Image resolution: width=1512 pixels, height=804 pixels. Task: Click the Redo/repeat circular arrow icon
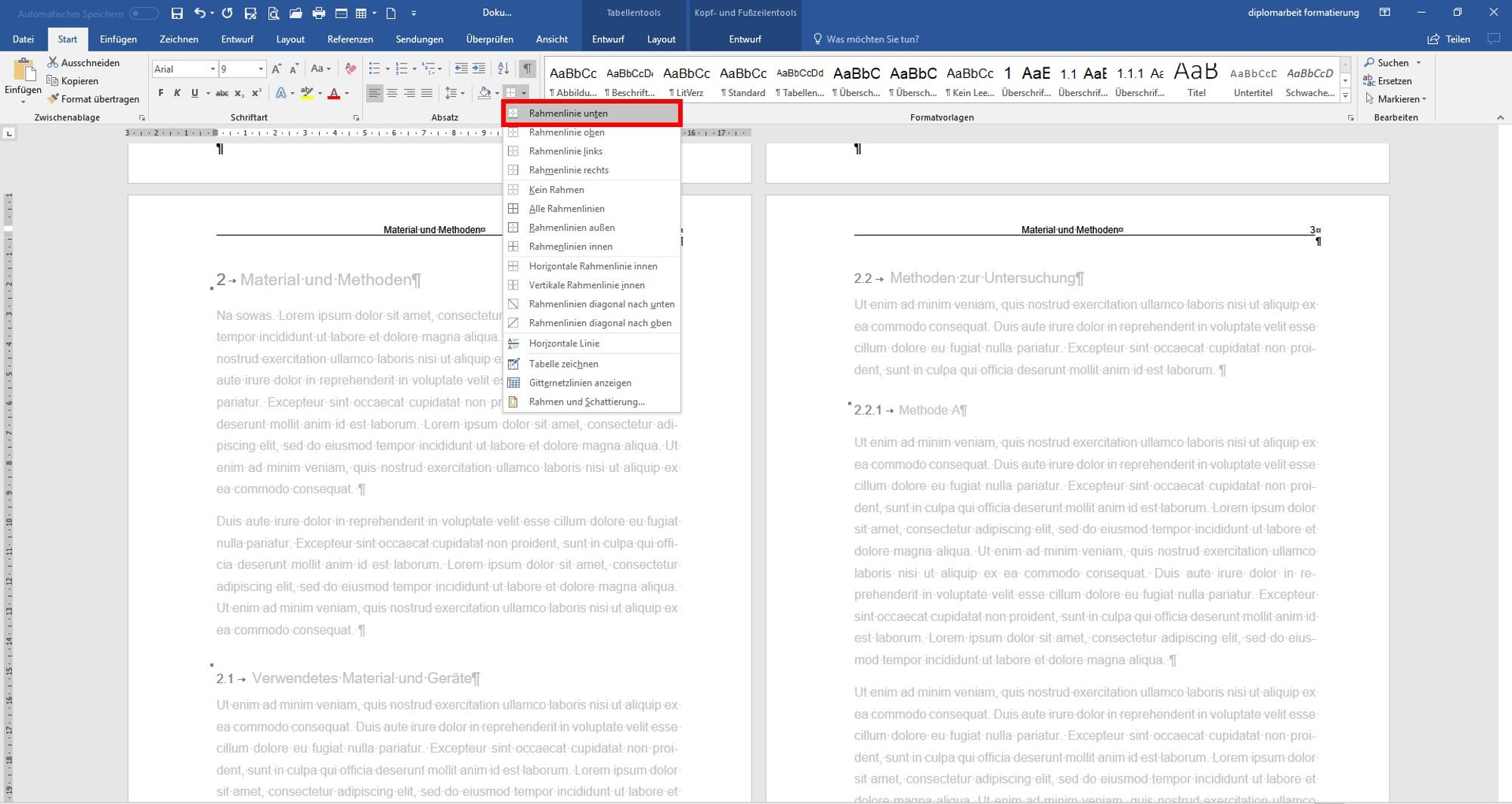[227, 13]
